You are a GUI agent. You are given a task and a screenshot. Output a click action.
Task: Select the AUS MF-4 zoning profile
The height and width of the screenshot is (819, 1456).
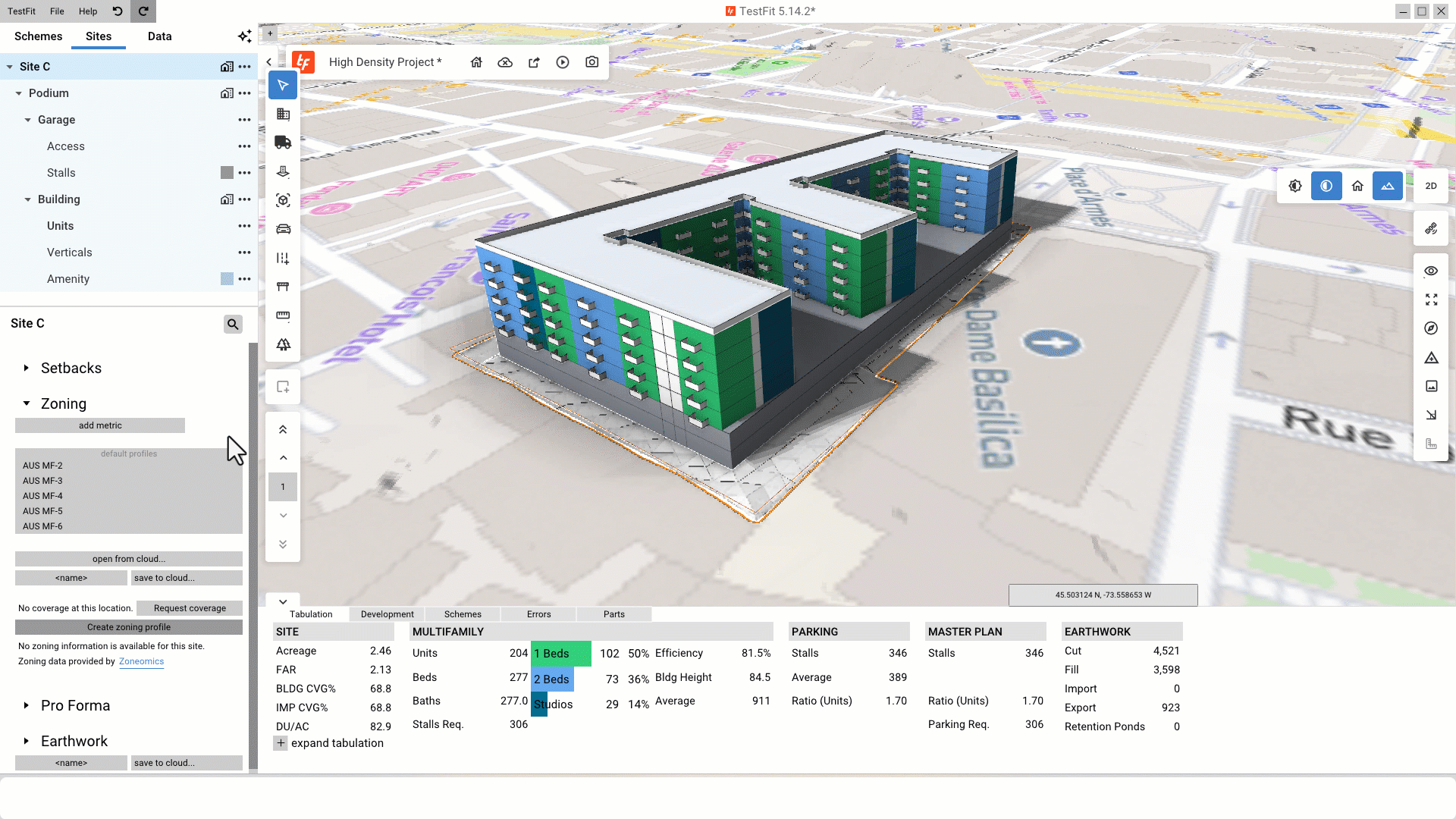point(43,496)
